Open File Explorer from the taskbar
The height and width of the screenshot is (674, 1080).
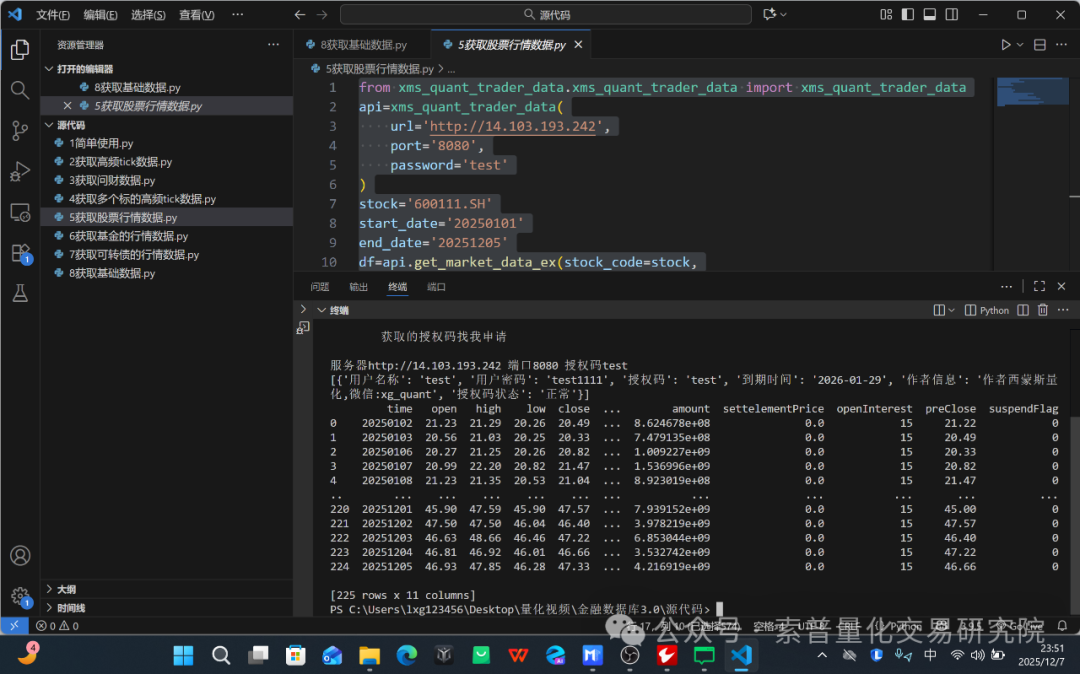[369, 655]
